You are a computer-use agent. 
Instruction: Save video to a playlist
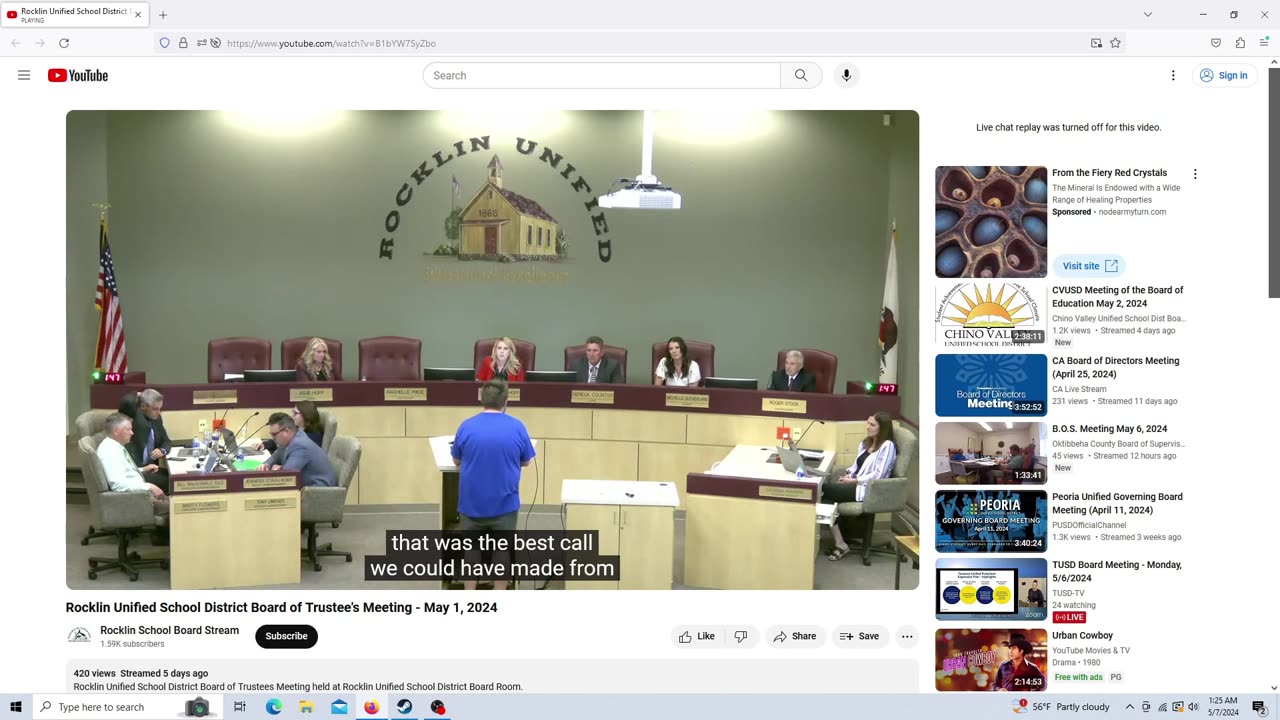[859, 636]
